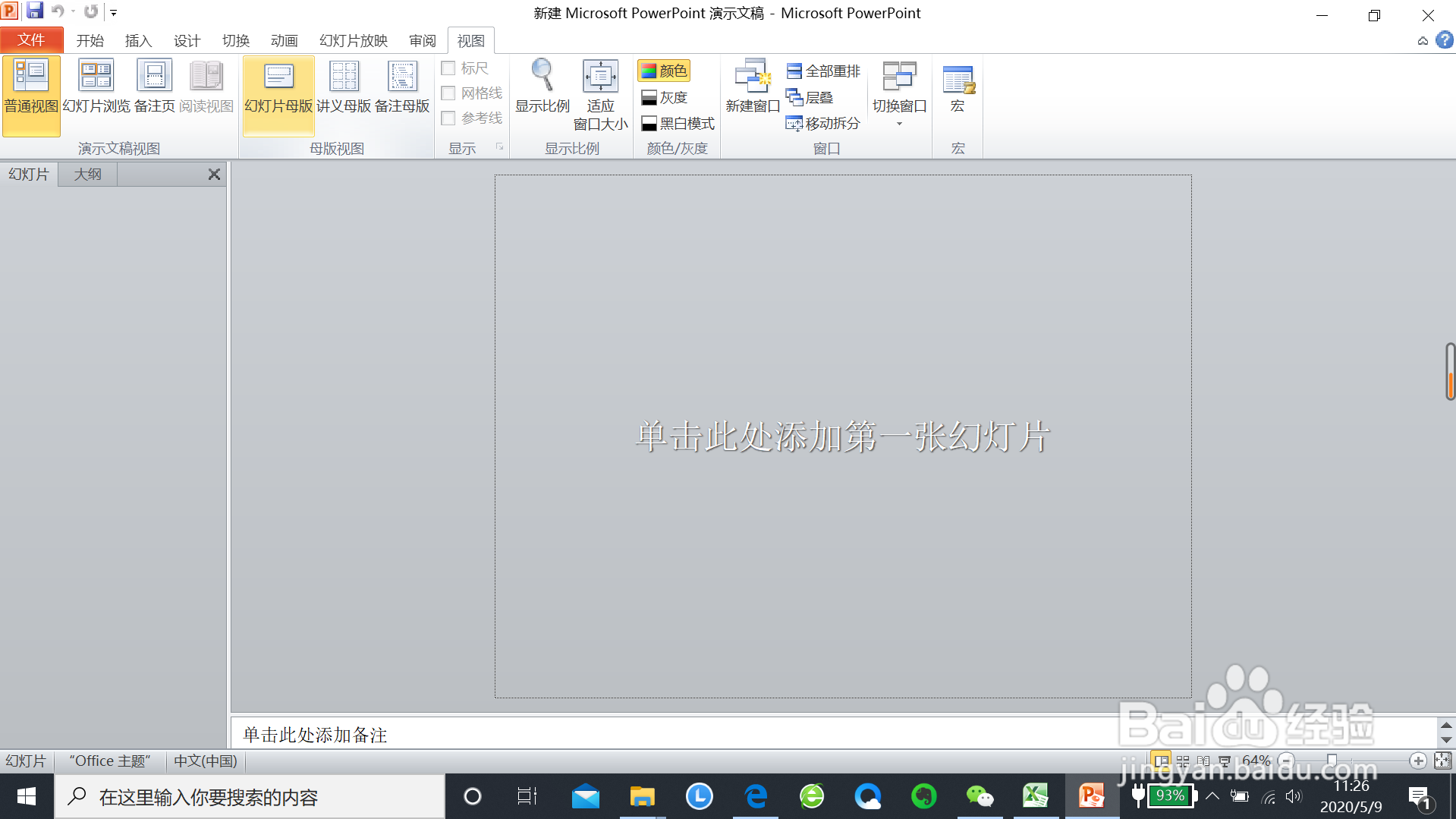
Task: Click 单击此处添加第一张幻灯片 to add first slide
Action: [x=843, y=437]
